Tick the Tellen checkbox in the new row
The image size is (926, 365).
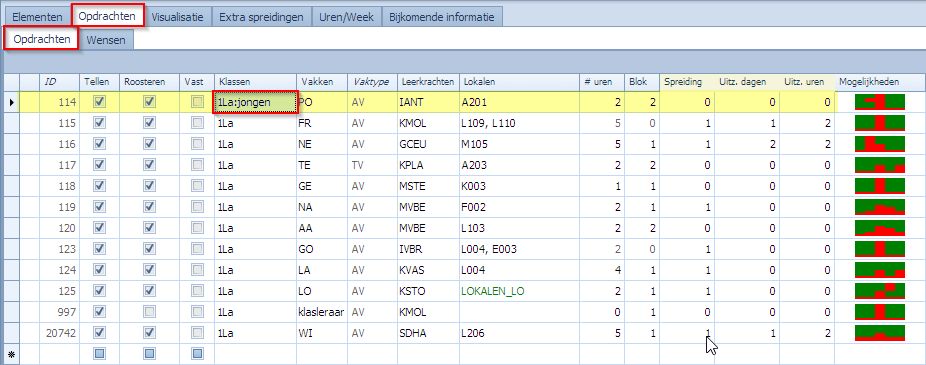coord(99,354)
